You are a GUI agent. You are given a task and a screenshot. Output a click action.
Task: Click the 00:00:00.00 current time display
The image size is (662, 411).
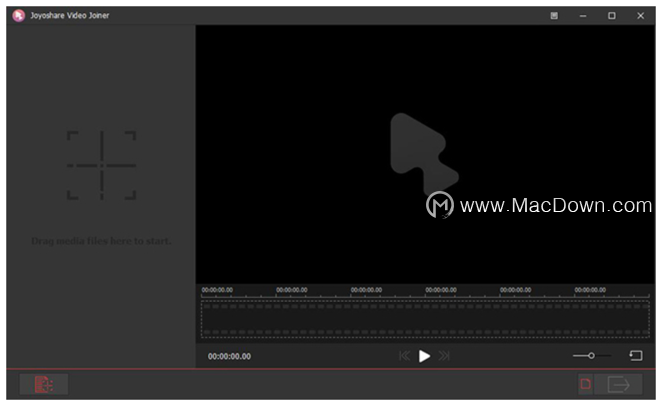coord(229,357)
